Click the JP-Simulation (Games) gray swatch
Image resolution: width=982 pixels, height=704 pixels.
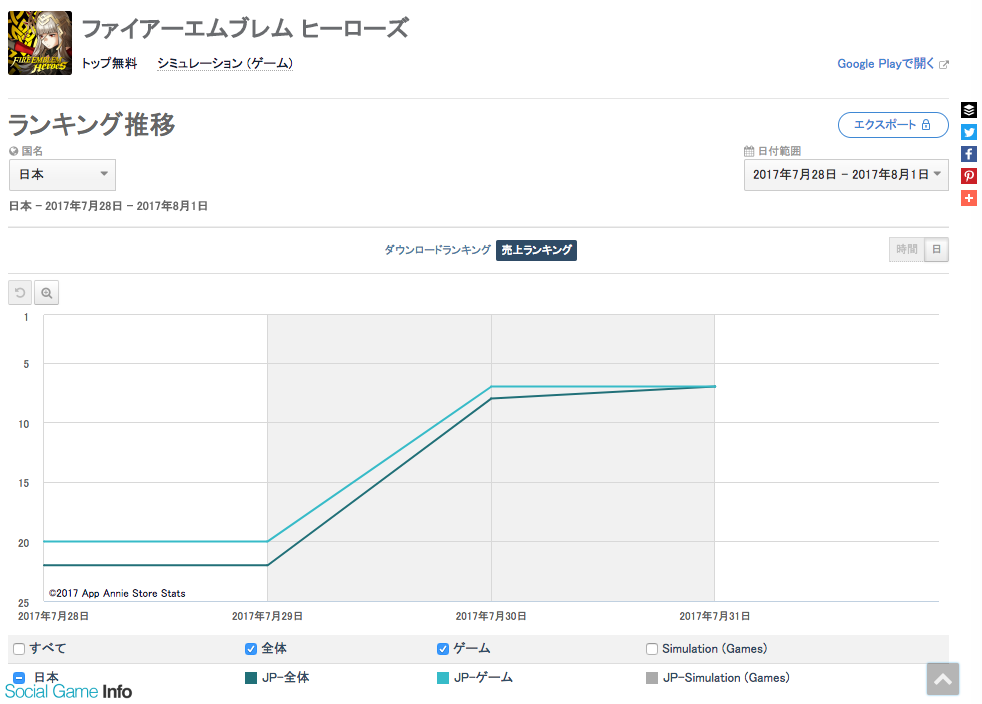[652, 678]
